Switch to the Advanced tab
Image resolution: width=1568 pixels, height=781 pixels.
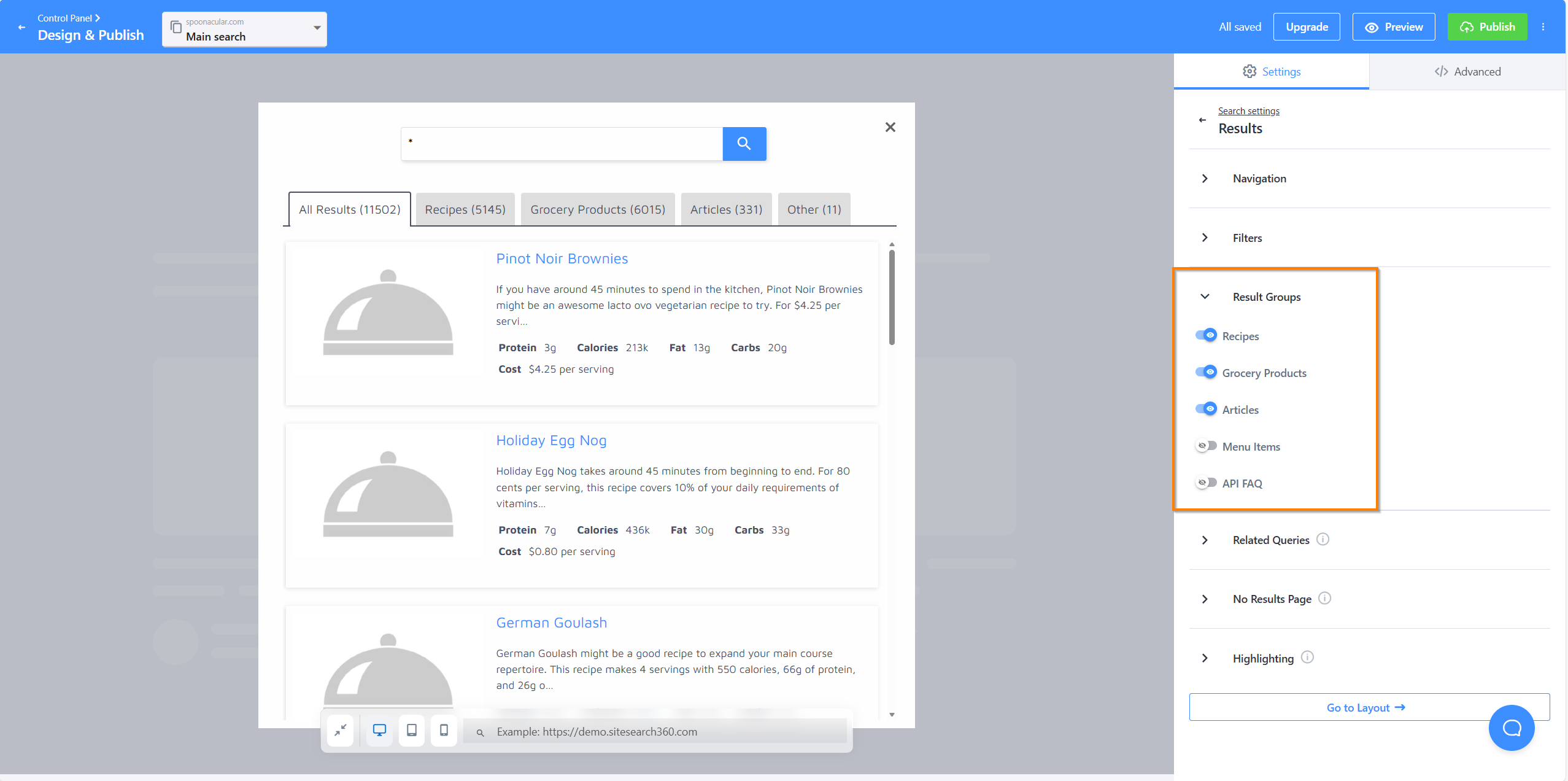click(1467, 72)
